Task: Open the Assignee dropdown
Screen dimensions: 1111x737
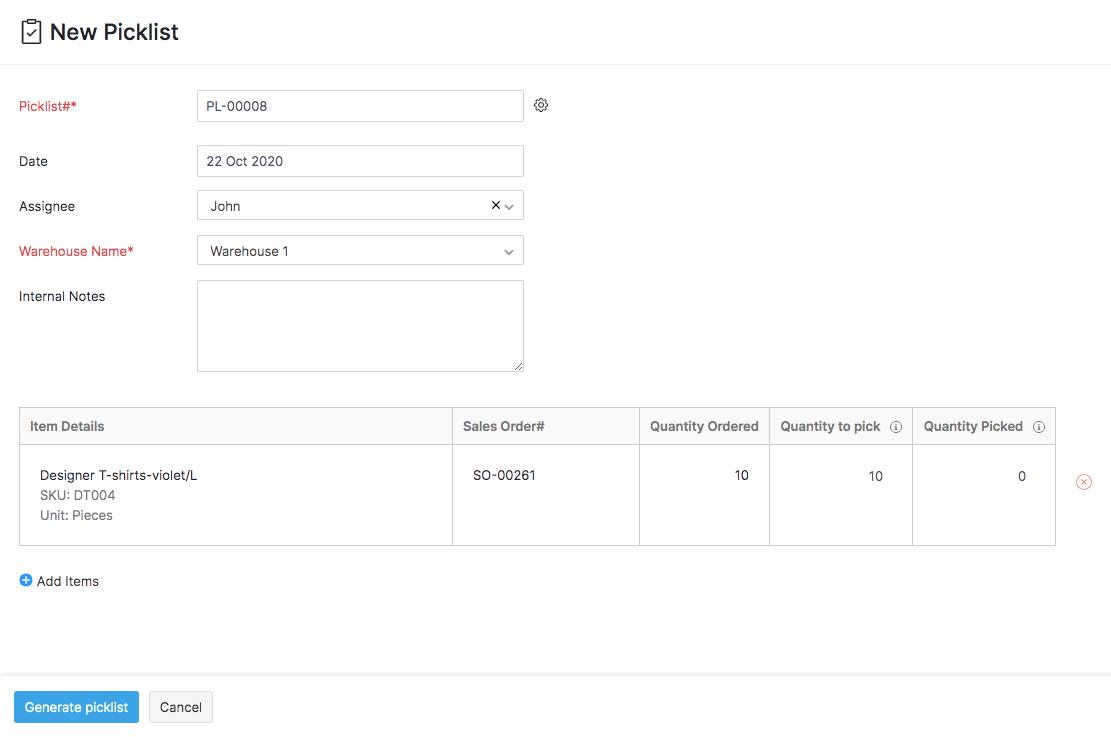Action: [x=509, y=205]
